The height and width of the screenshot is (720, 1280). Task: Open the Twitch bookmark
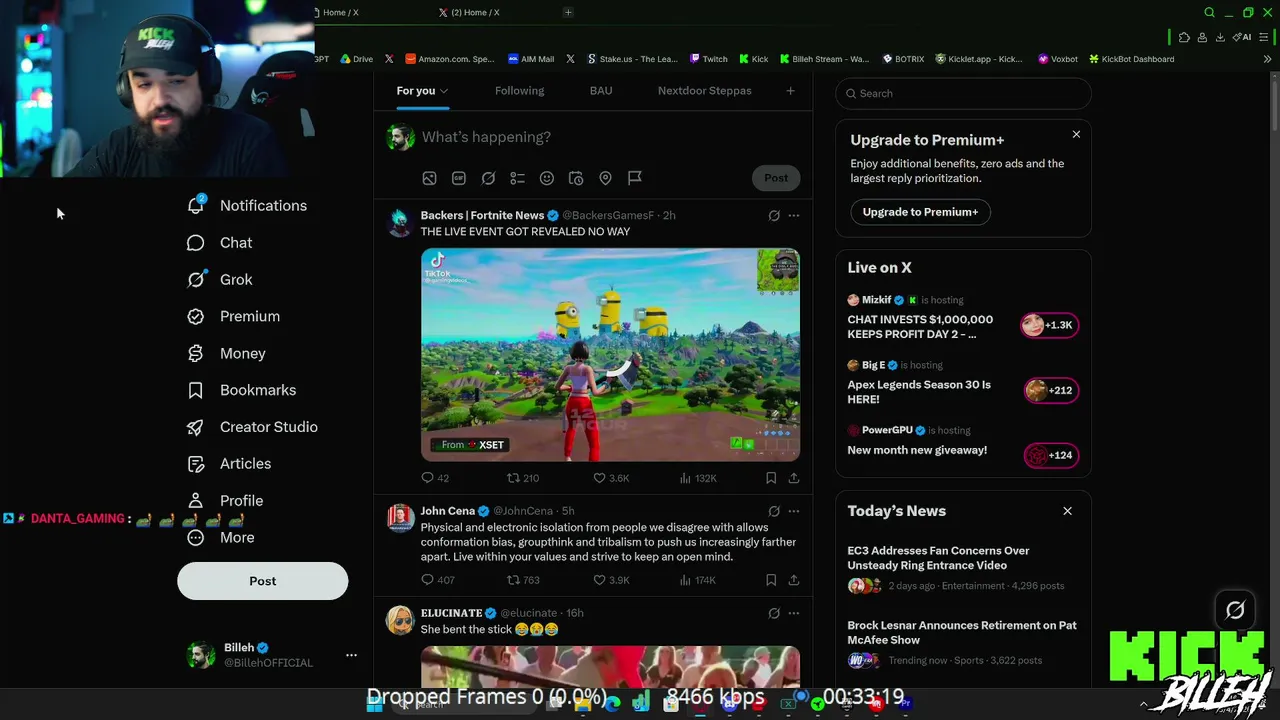click(708, 59)
